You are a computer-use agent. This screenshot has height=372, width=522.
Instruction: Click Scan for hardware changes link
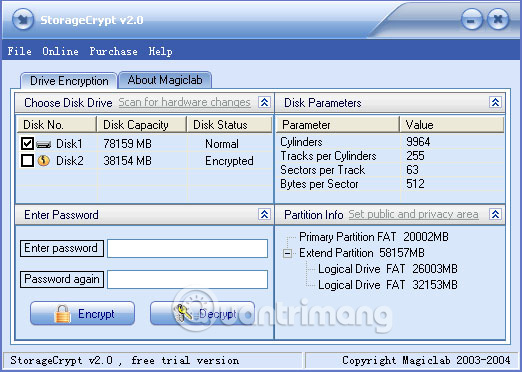(x=184, y=102)
